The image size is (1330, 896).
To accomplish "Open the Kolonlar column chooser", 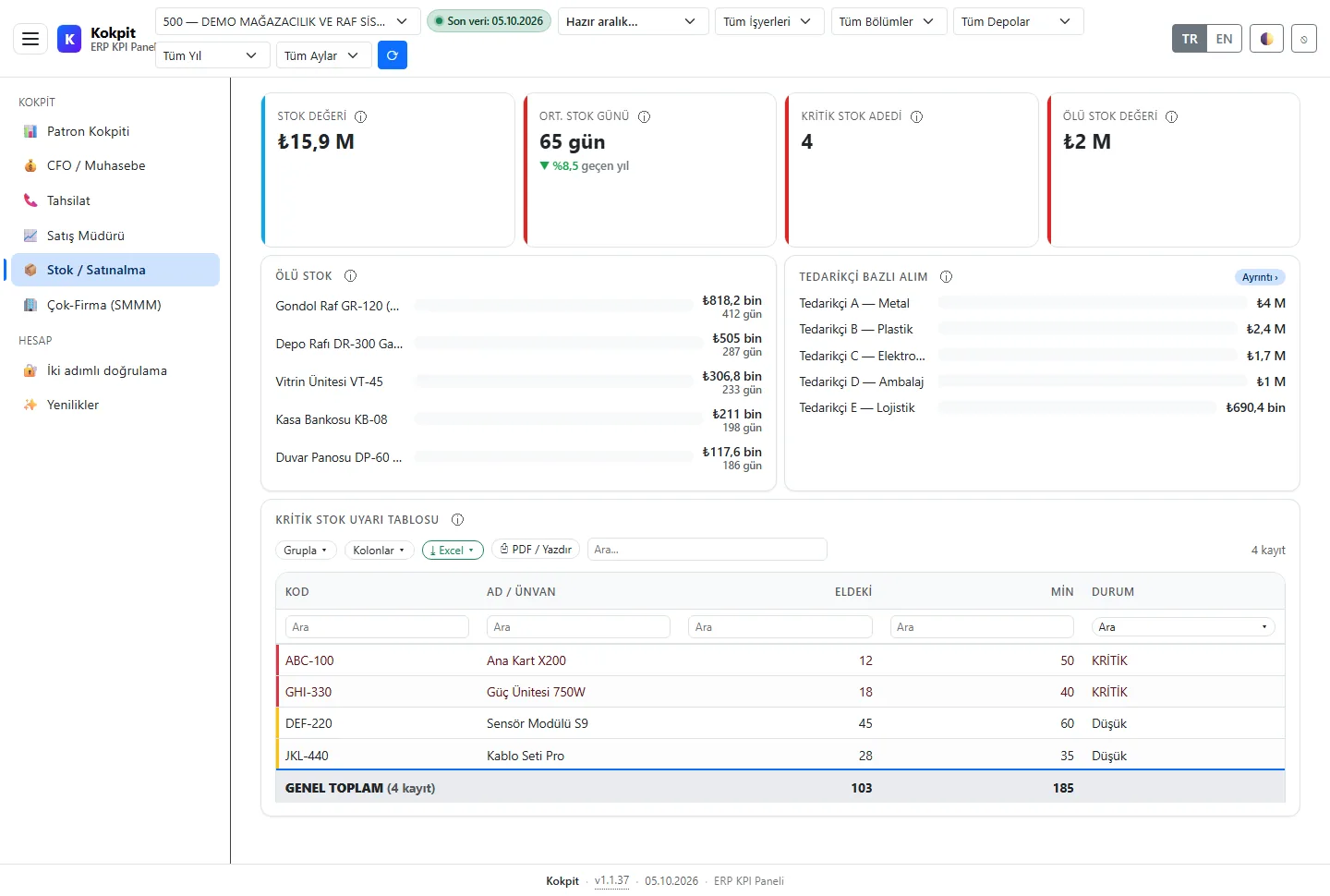I will [x=379, y=550].
